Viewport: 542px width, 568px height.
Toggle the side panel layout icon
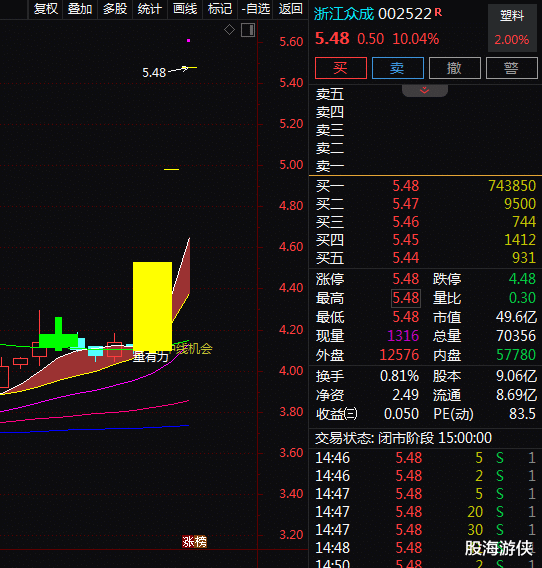248,30
